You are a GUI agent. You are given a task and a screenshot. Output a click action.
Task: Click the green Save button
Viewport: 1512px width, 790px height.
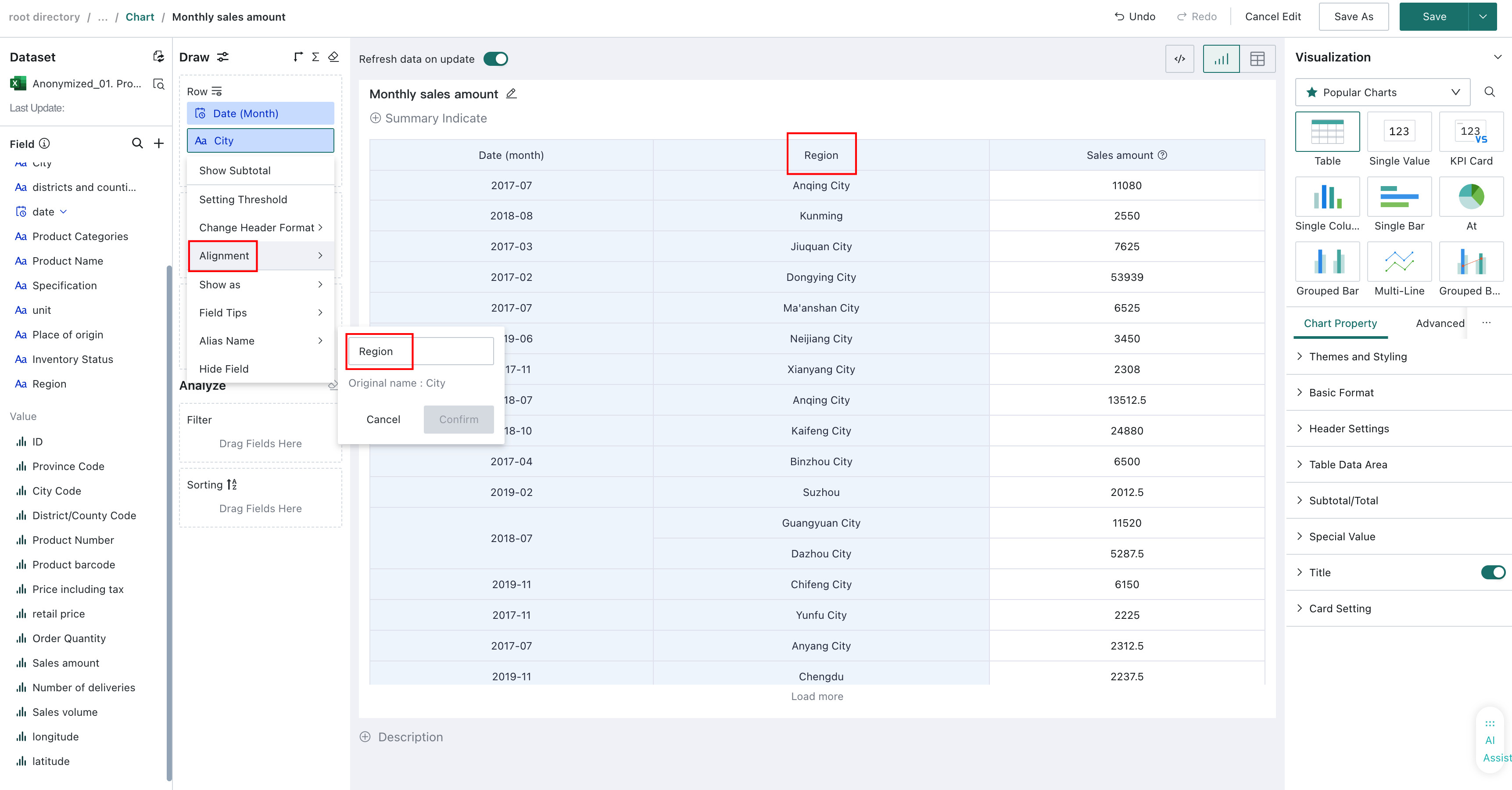1433,16
